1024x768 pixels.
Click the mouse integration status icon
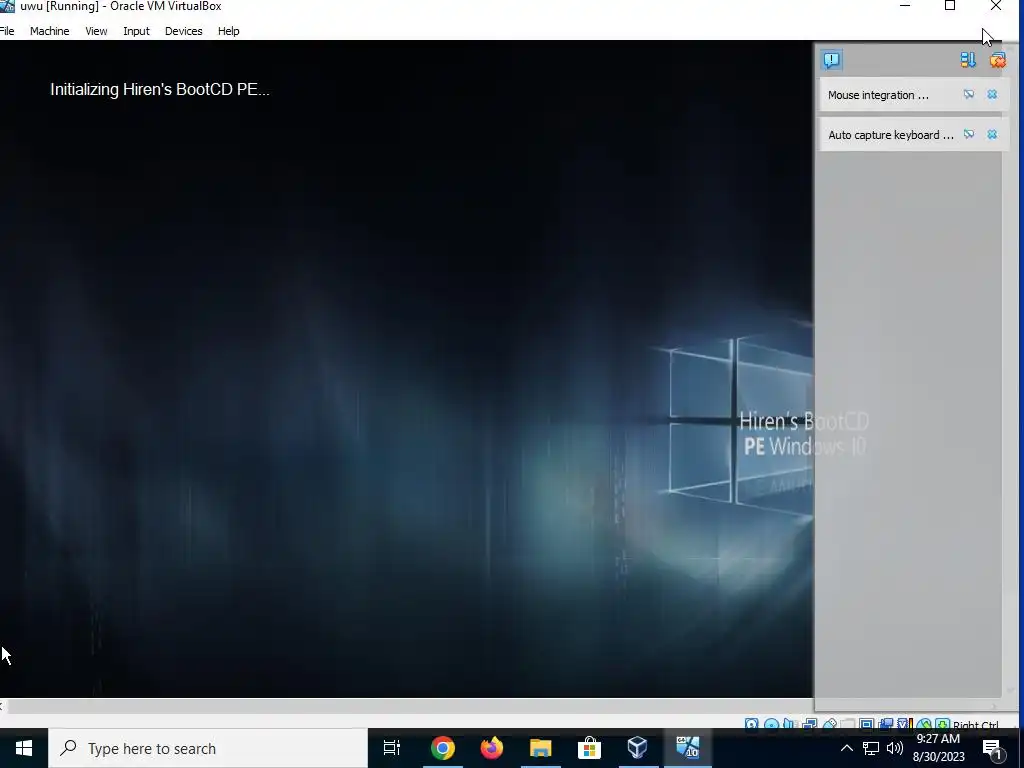coord(923,724)
